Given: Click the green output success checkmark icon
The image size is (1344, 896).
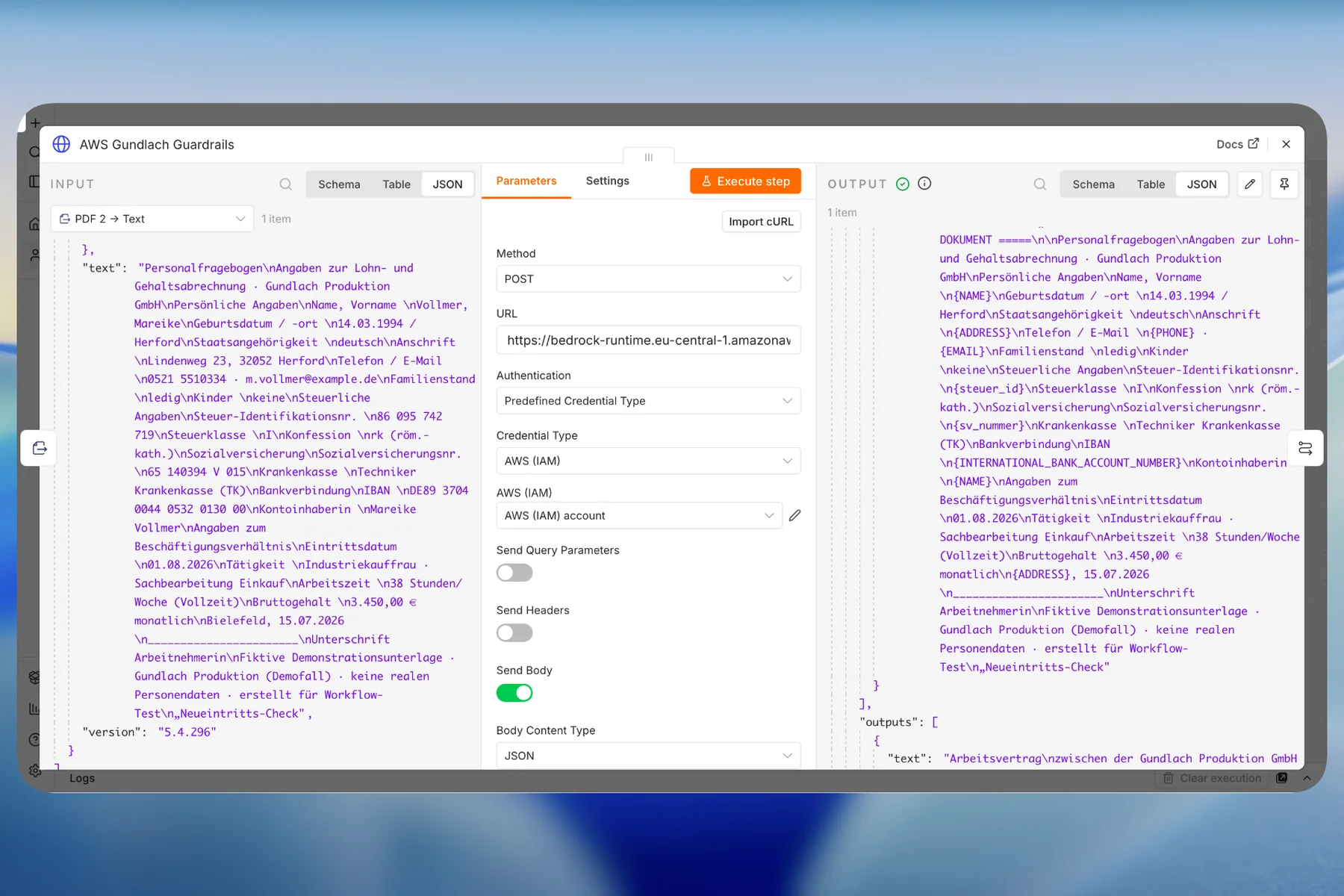Looking at the screenshot, I should 903,184.
